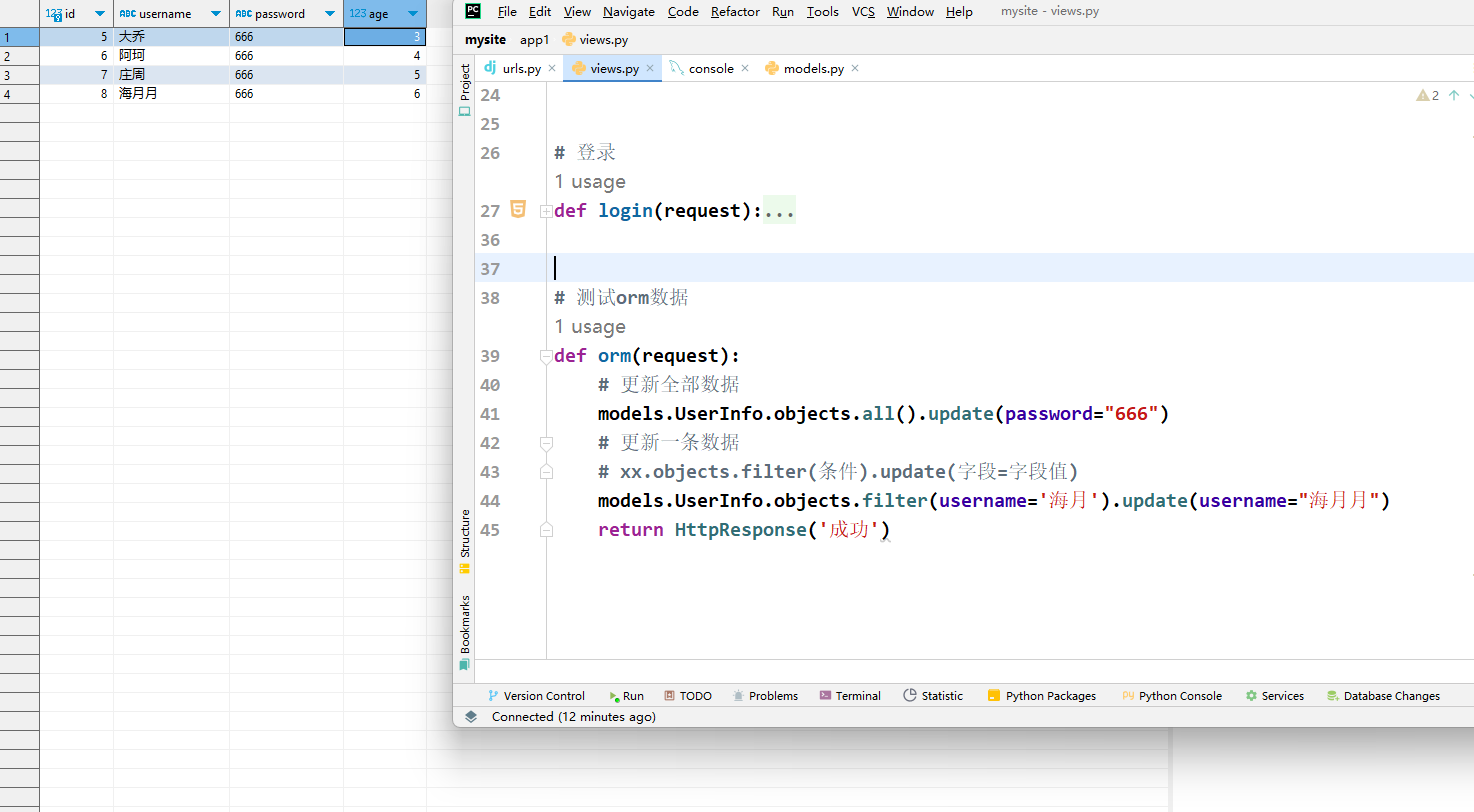This screenshot has height=812, width=1474.
Task: Click the age cell with value 6
Action: [x=385, y=94]
